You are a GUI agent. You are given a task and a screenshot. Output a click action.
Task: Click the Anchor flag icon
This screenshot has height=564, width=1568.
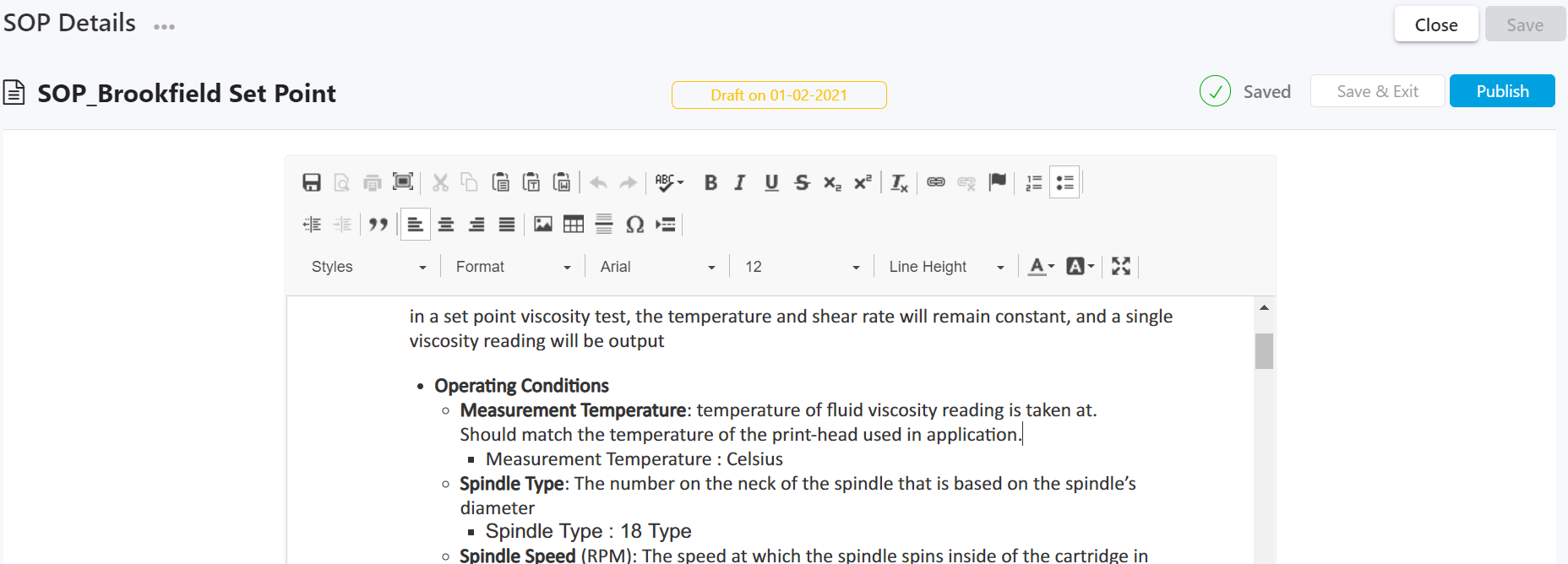pyautogui.click(x=998, y=182)
